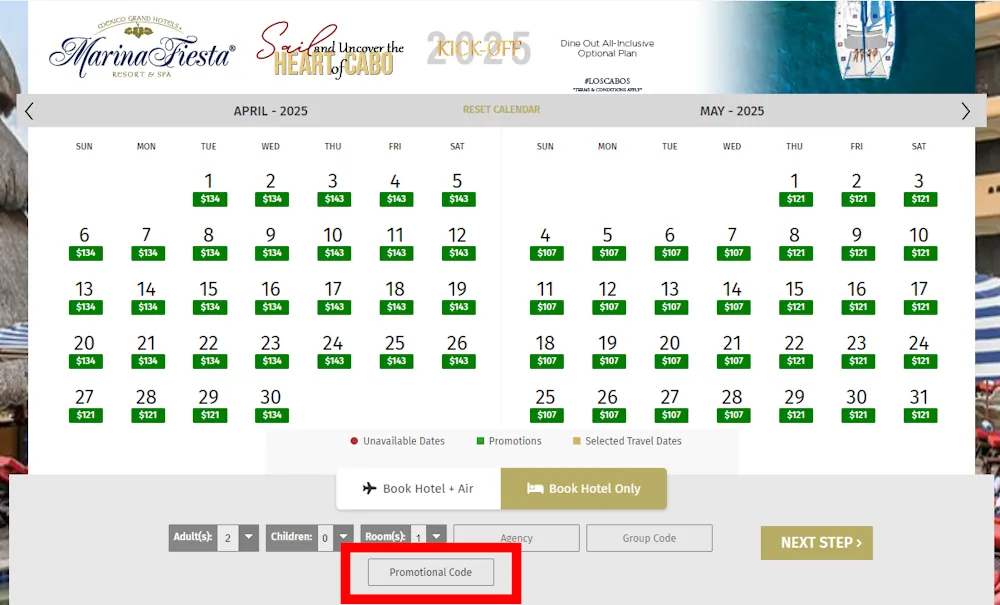
Task: Click the NEXT STEP button
Action: pyautogui.click(x=816, y=543)
